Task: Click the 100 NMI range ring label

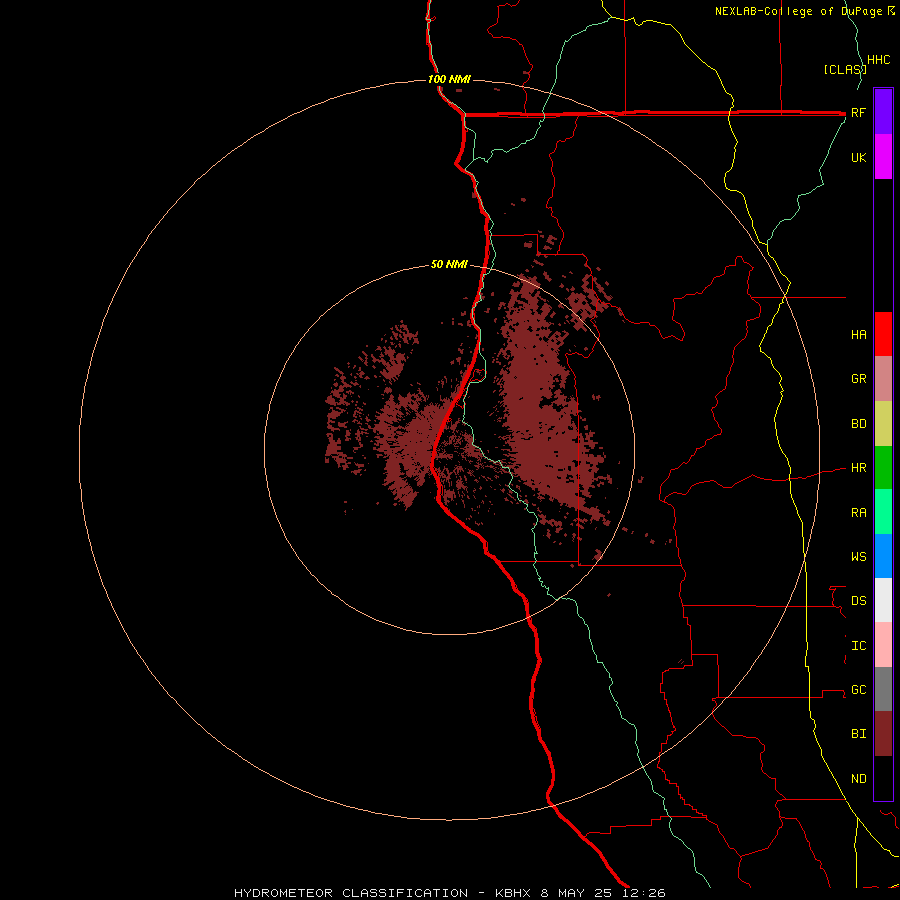Action: [x=449, y=79]
